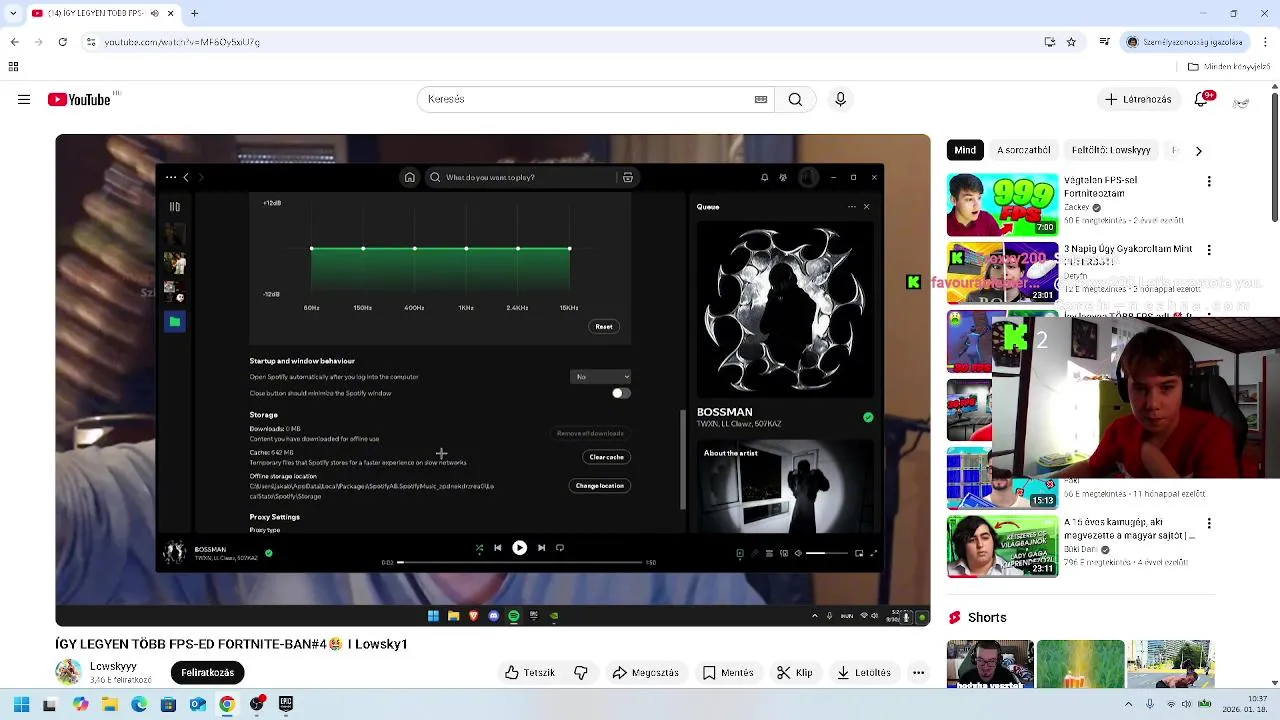
Task: Click Spotify shuffle icon in the video
Action: click(479, 548)
